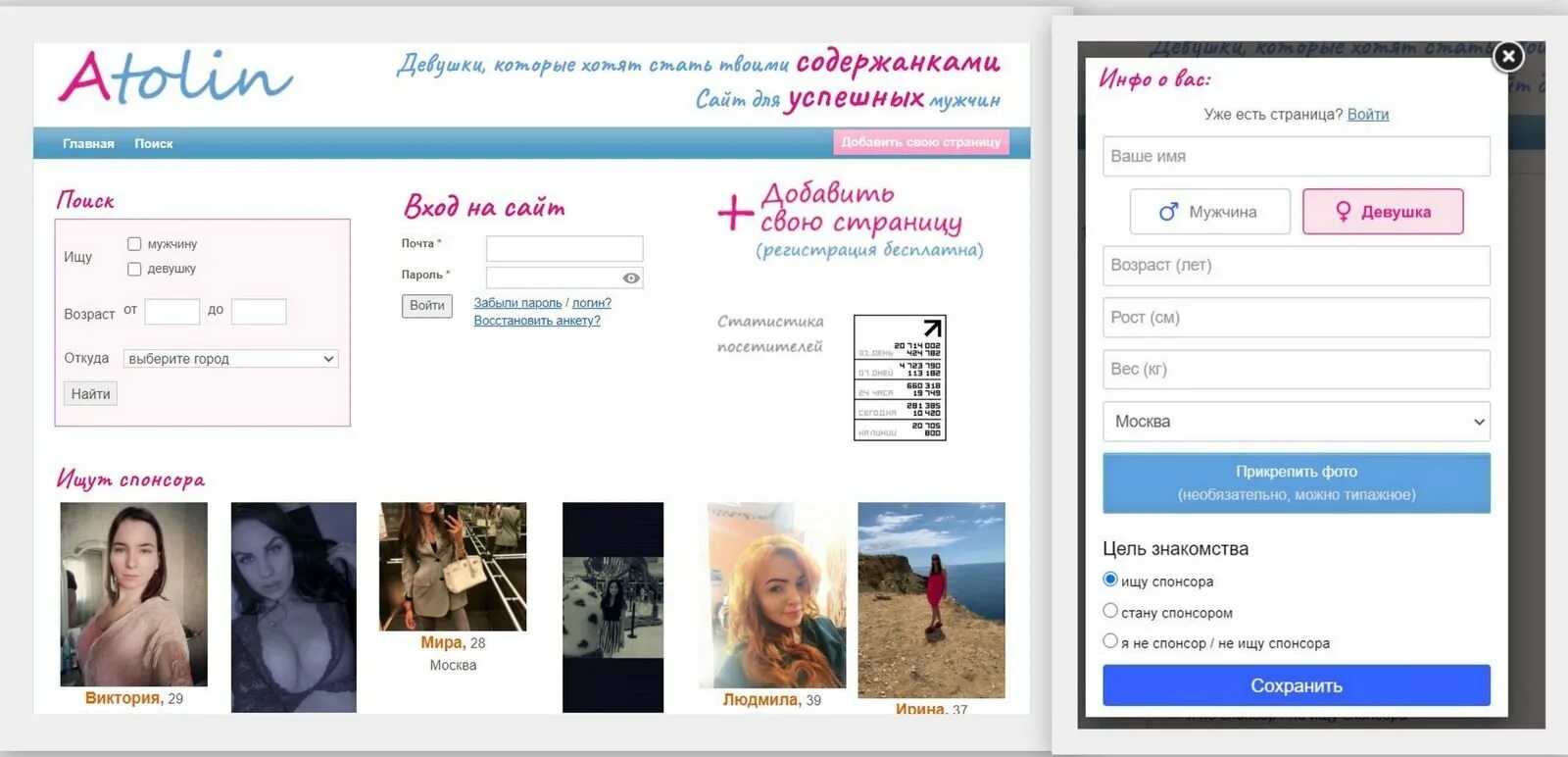Select the 'стану спонсором' radio option
The width and height of the screenshot is (1568, 757).
[x=1110, y=611]
